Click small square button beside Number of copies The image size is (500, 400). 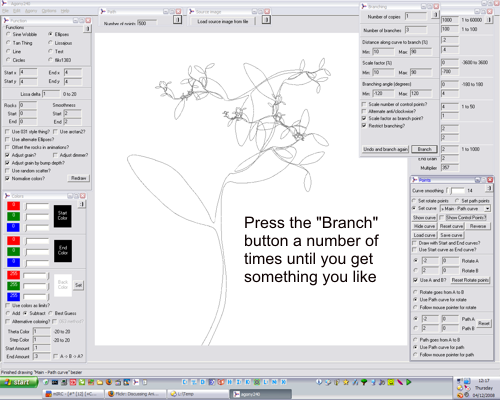[x=435, y=15]
